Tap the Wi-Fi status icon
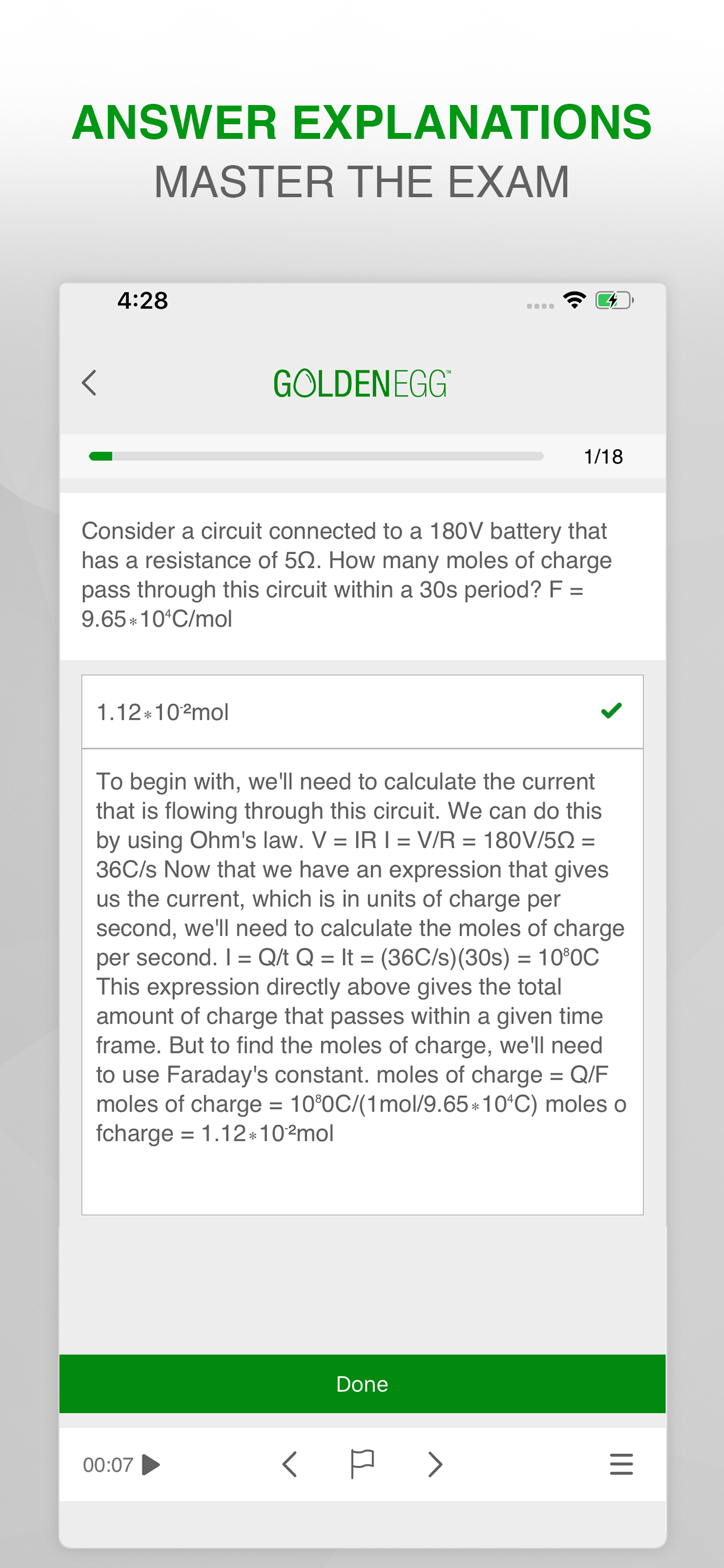The image size is (724, 1568). pos(574,300)
